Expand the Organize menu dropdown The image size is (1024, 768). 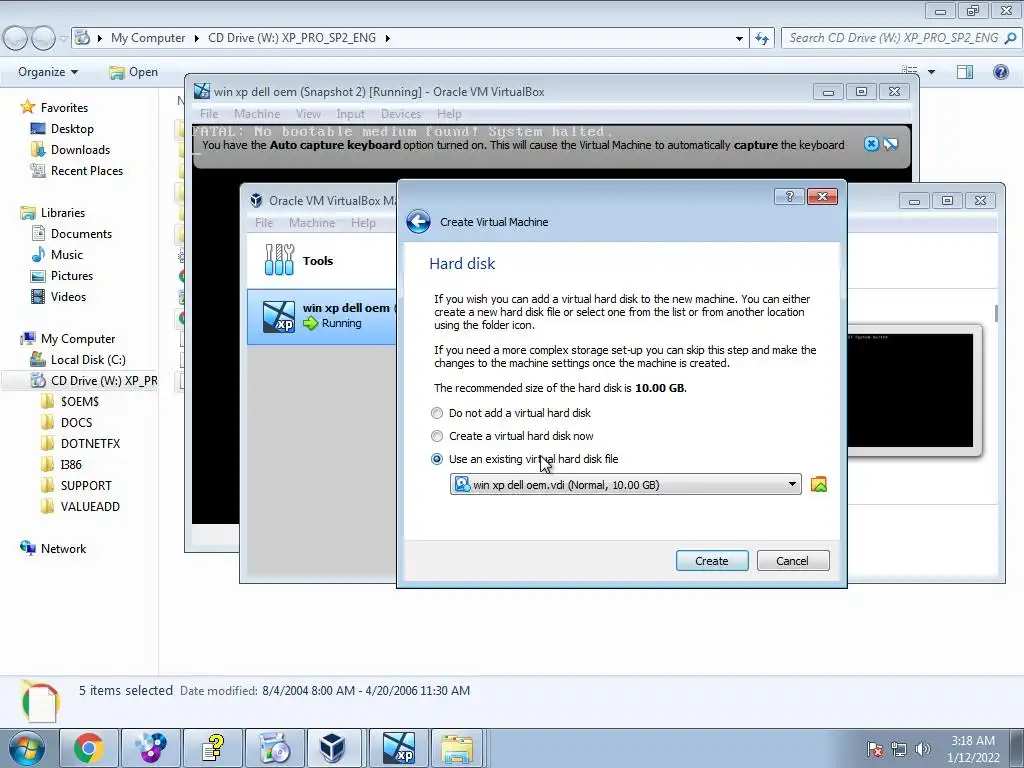tap(48, 72)
